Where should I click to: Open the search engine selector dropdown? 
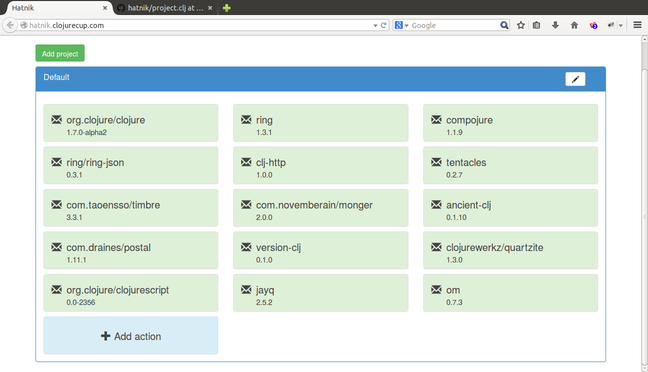tap(401, 25)
